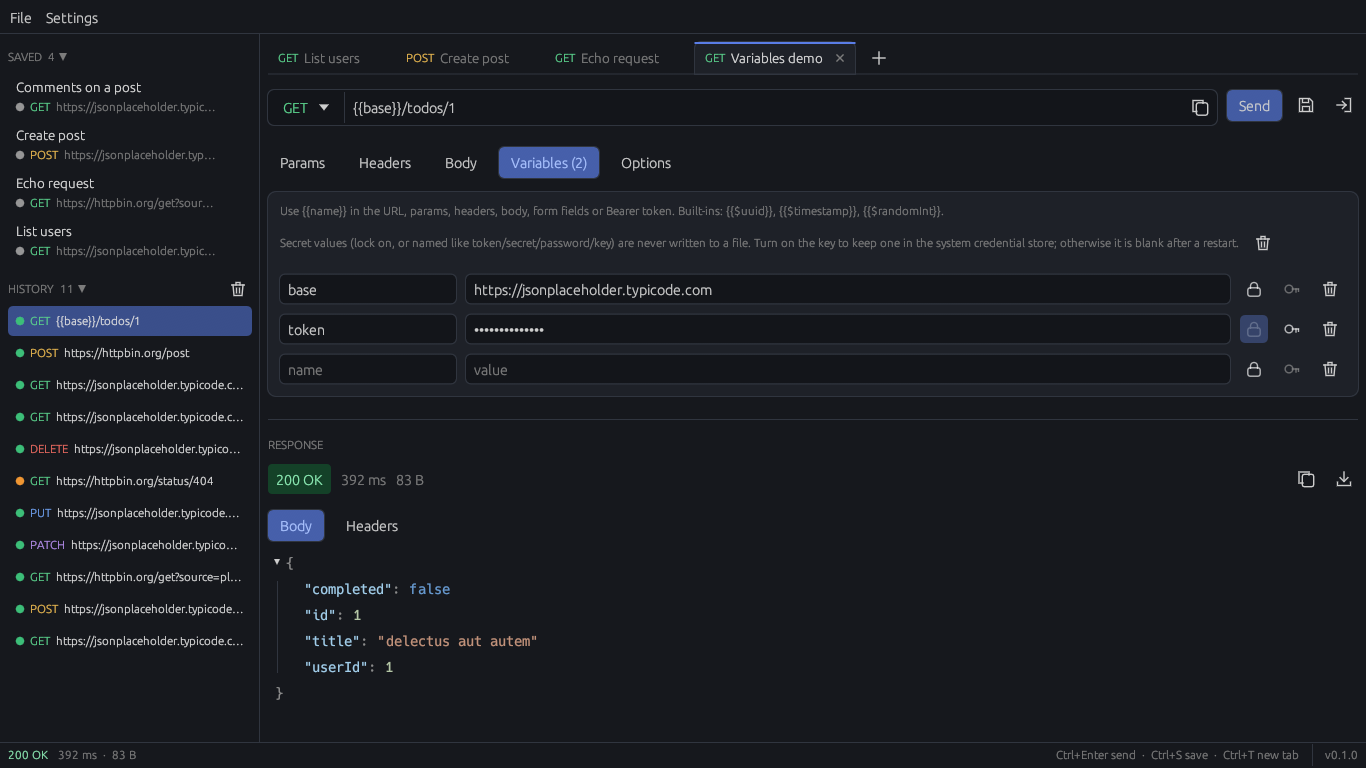
Task: Show the response Headers tab
Action: pos(372,526)
